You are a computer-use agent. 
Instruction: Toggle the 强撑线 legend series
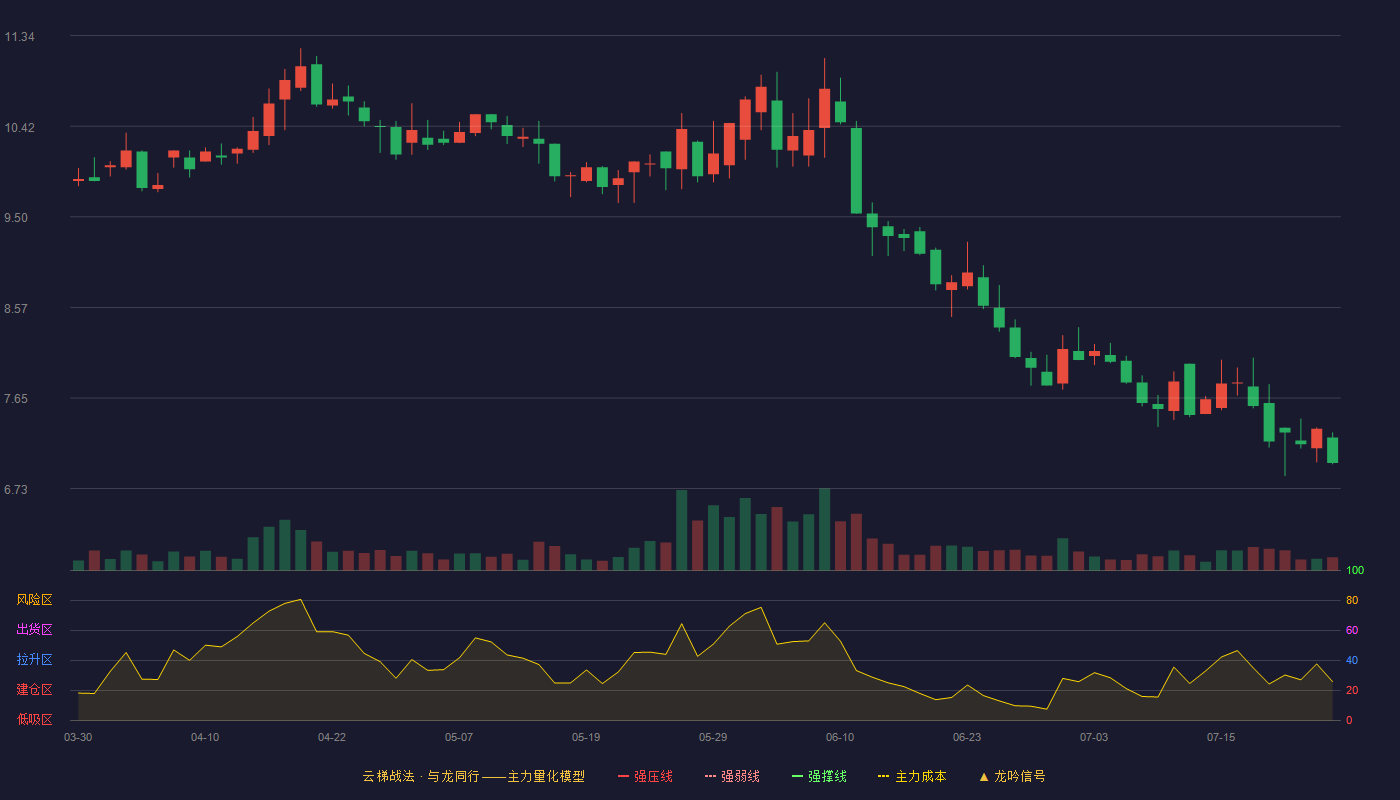tap(819, 776)
